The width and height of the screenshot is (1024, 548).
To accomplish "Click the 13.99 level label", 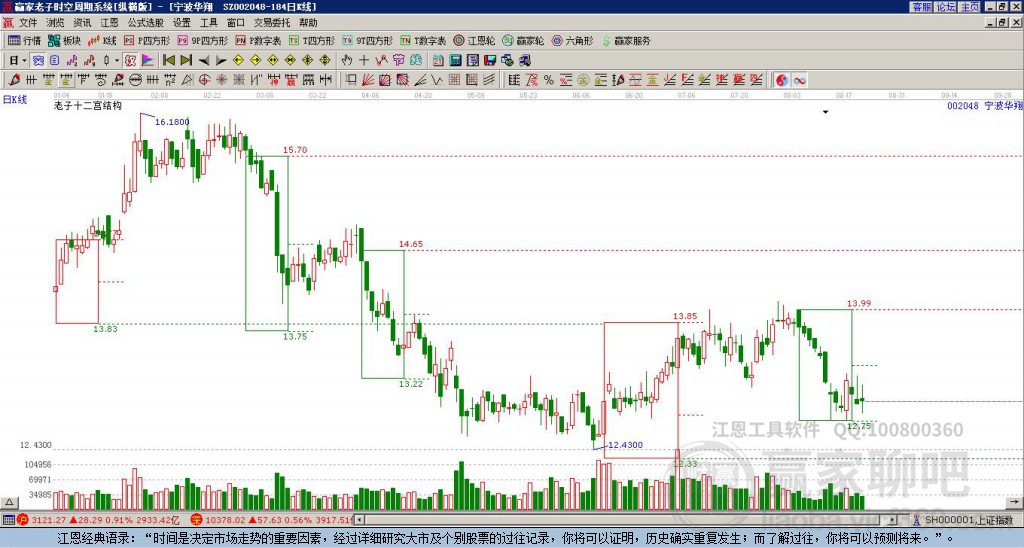I will coord(859,303).
